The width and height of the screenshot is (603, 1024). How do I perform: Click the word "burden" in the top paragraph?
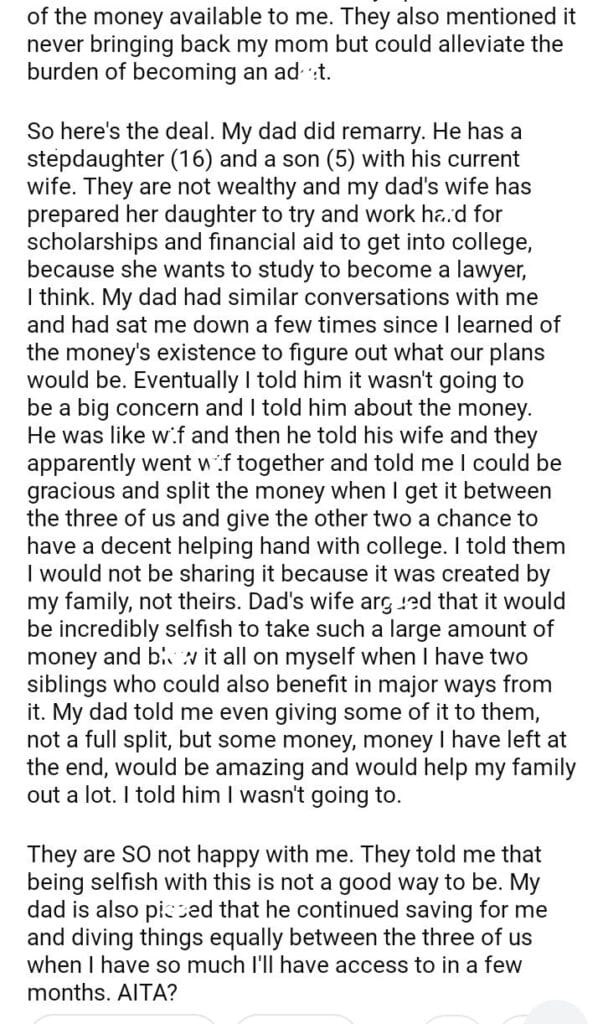tap(68, 72)
